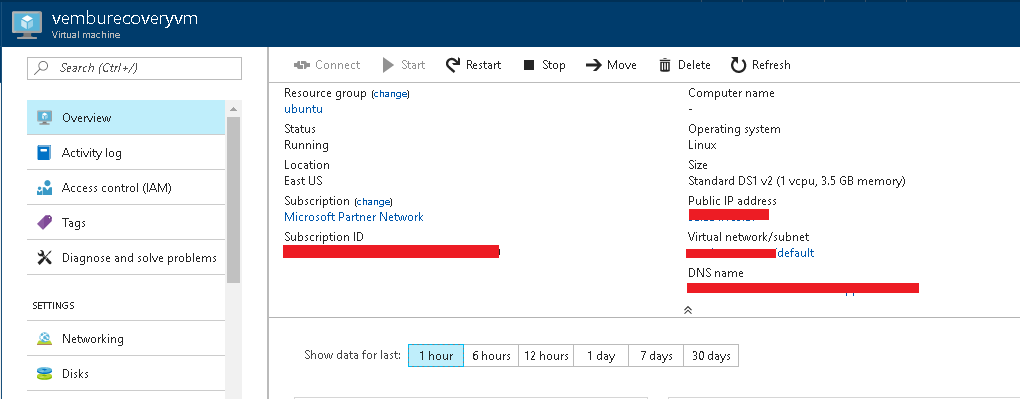
Task: Click the Disks stack icon
Action: click(44, 374)
